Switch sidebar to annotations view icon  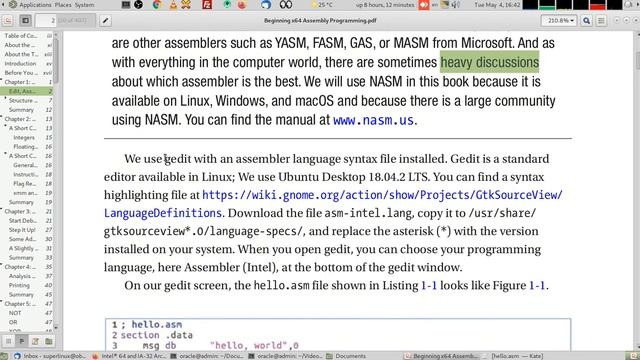tap(36, 341)
